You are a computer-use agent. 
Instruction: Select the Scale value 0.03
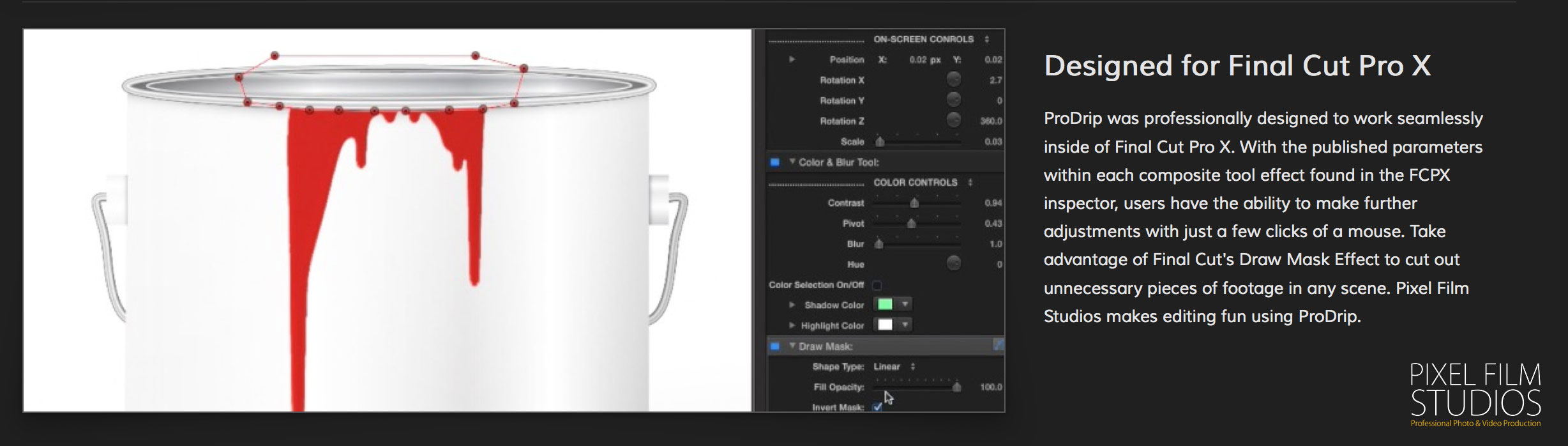[x=993, y=141]
